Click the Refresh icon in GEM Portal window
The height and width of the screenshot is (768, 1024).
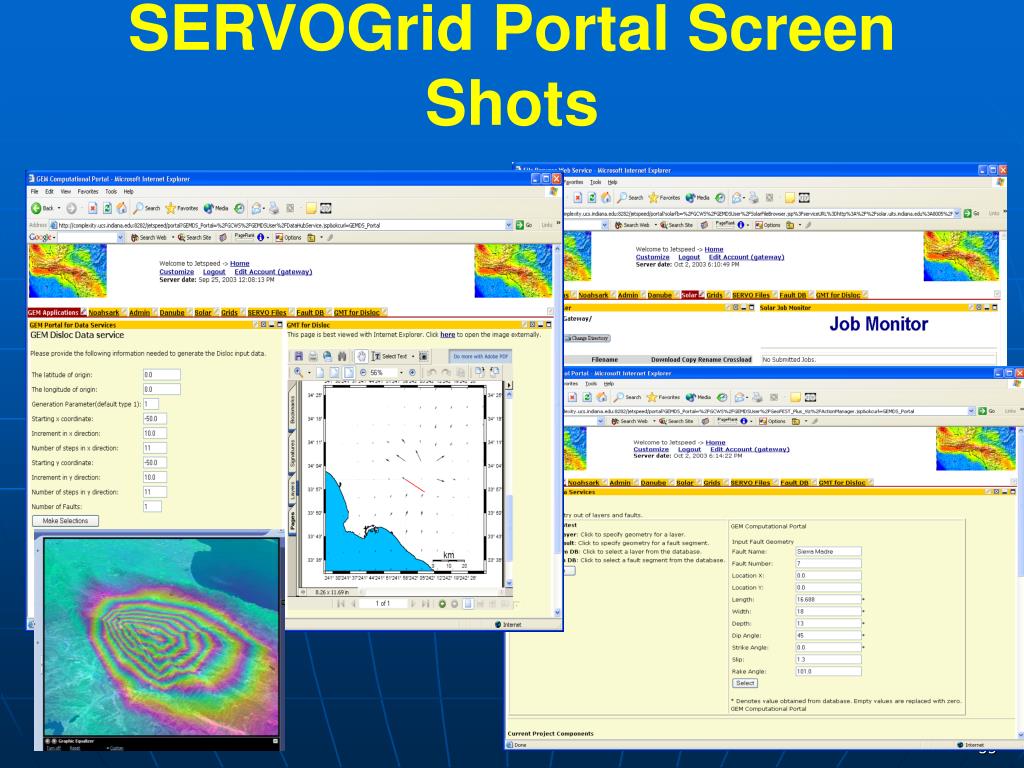click(106, 208)
